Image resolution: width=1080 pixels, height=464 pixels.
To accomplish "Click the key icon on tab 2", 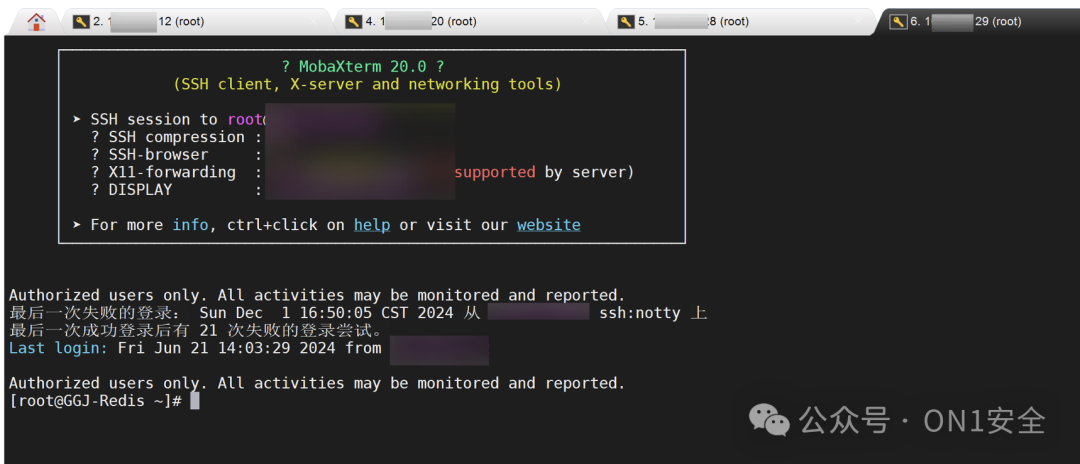I will click(x=81, y=22).
